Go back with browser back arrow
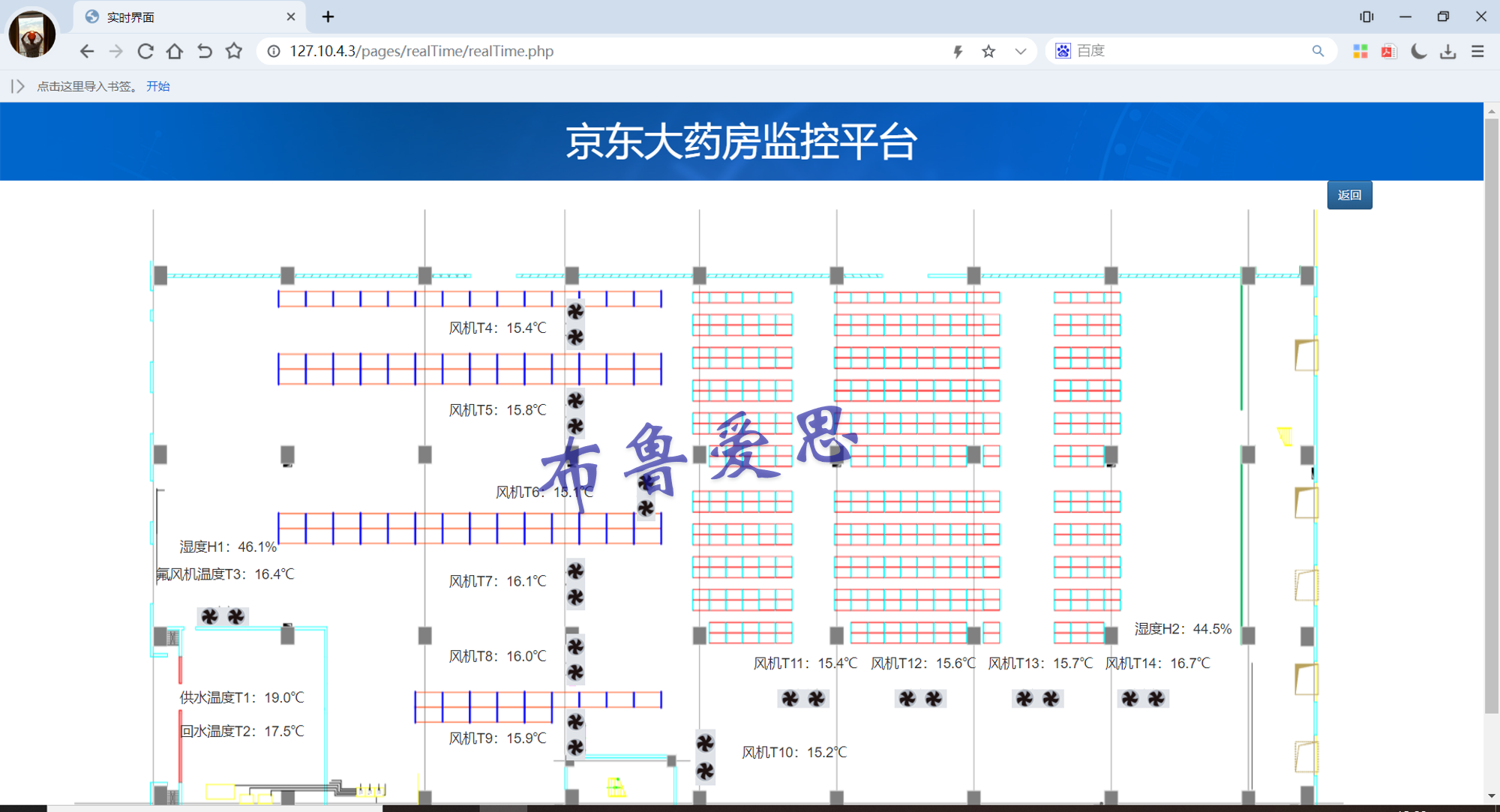The height and width of the screenshot is (812, 1500). 87,51
